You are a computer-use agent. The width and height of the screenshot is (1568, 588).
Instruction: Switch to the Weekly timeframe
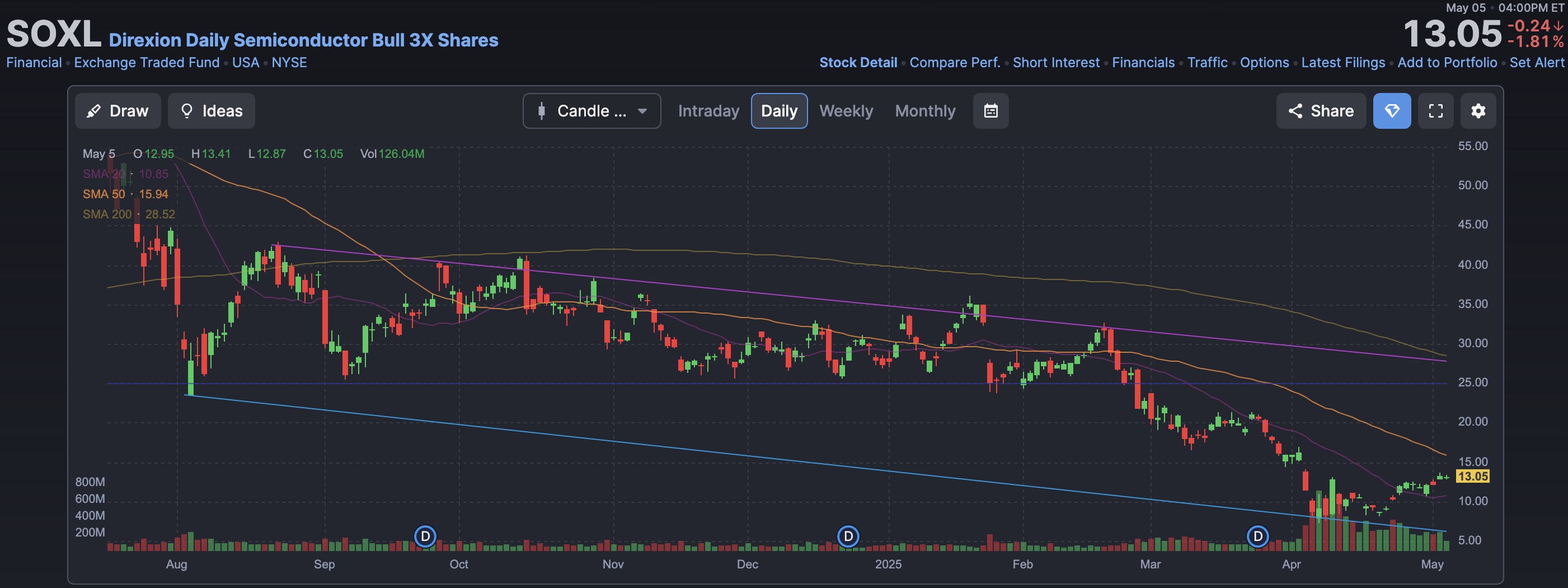click(x=846, y=111)
